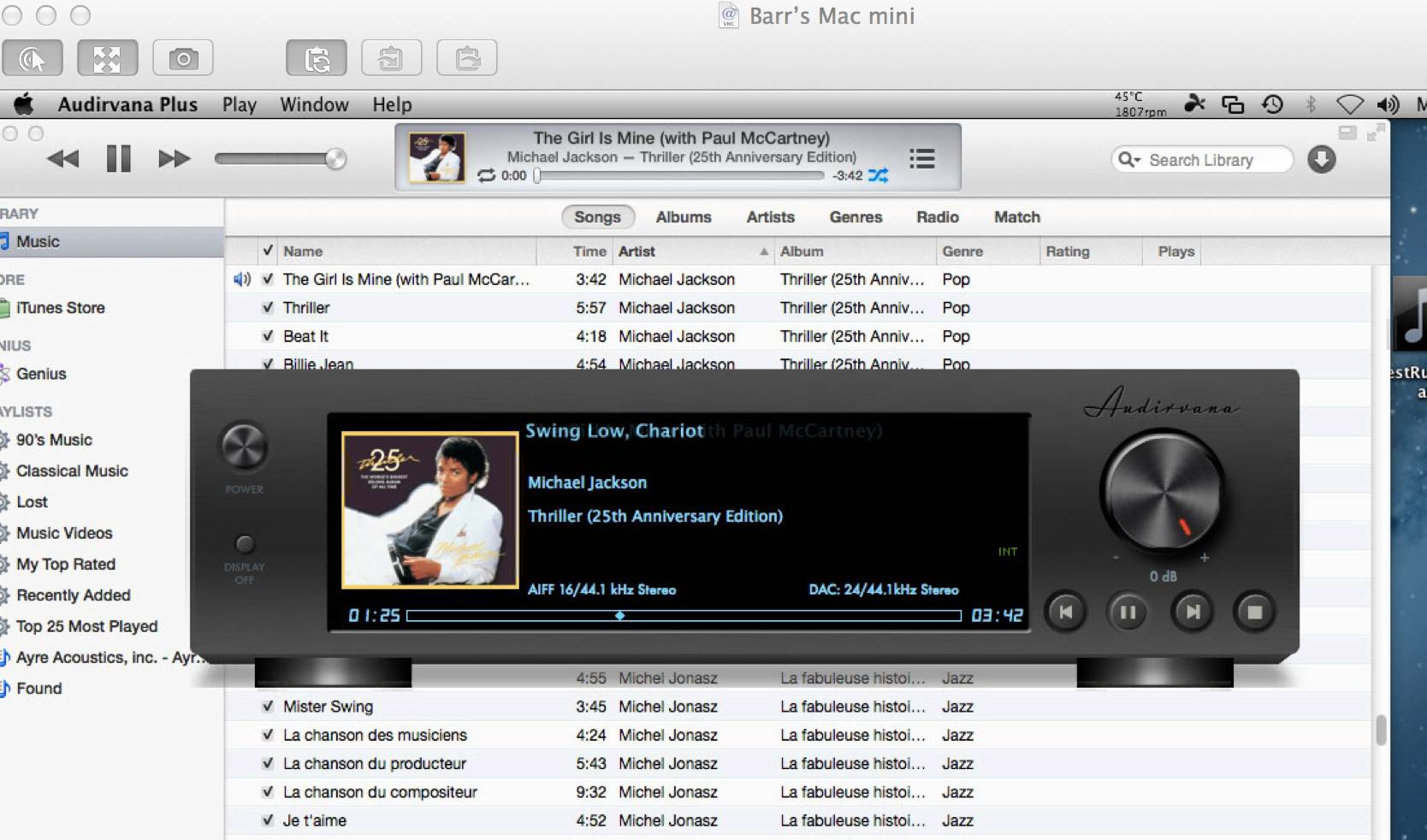Uncheck the Beat It song checkbox
Screen dimensions: 1427x840
pyautogui.click(x=268, y=336)
